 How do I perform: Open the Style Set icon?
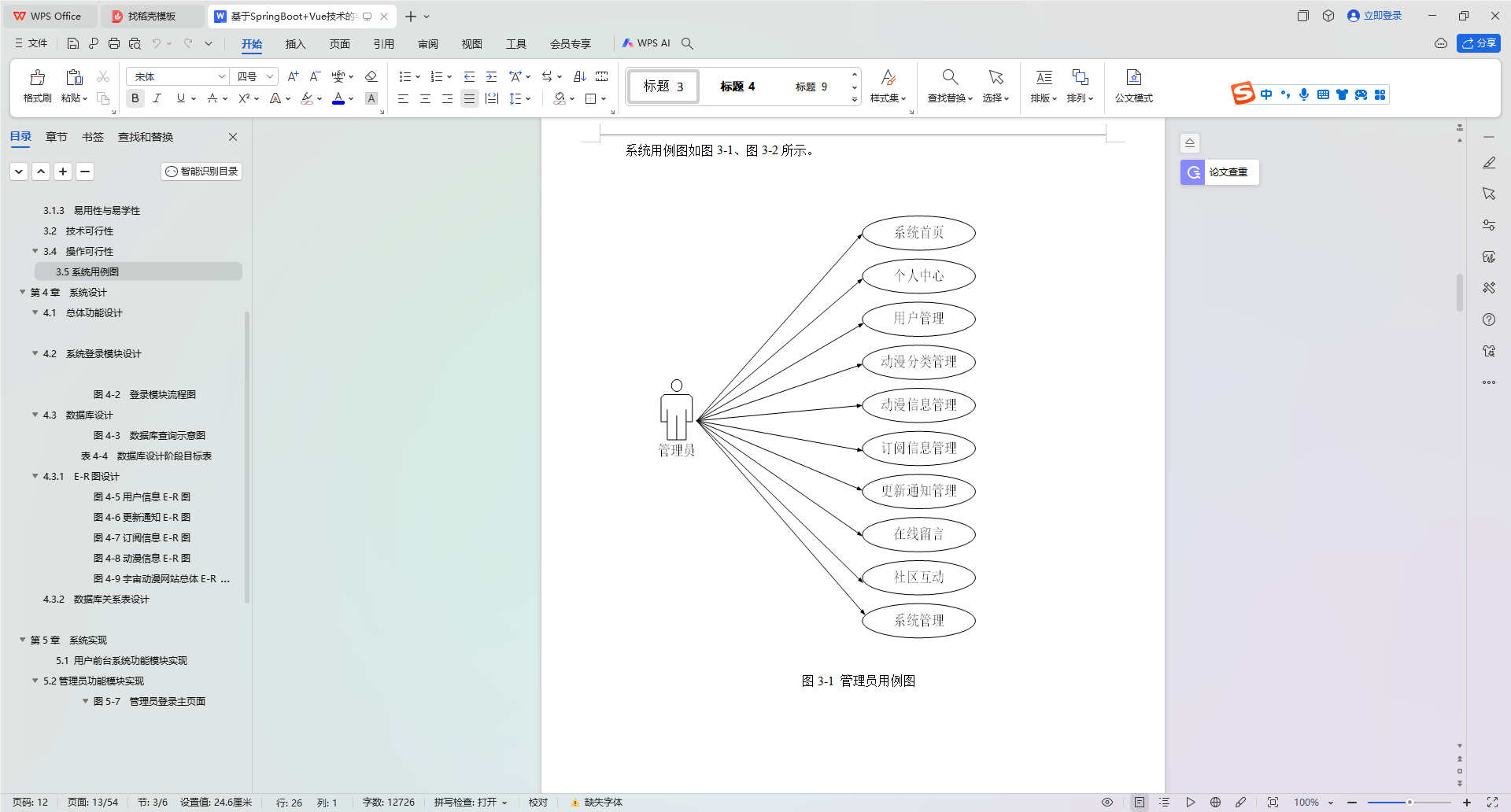click(x=888, y=77)
